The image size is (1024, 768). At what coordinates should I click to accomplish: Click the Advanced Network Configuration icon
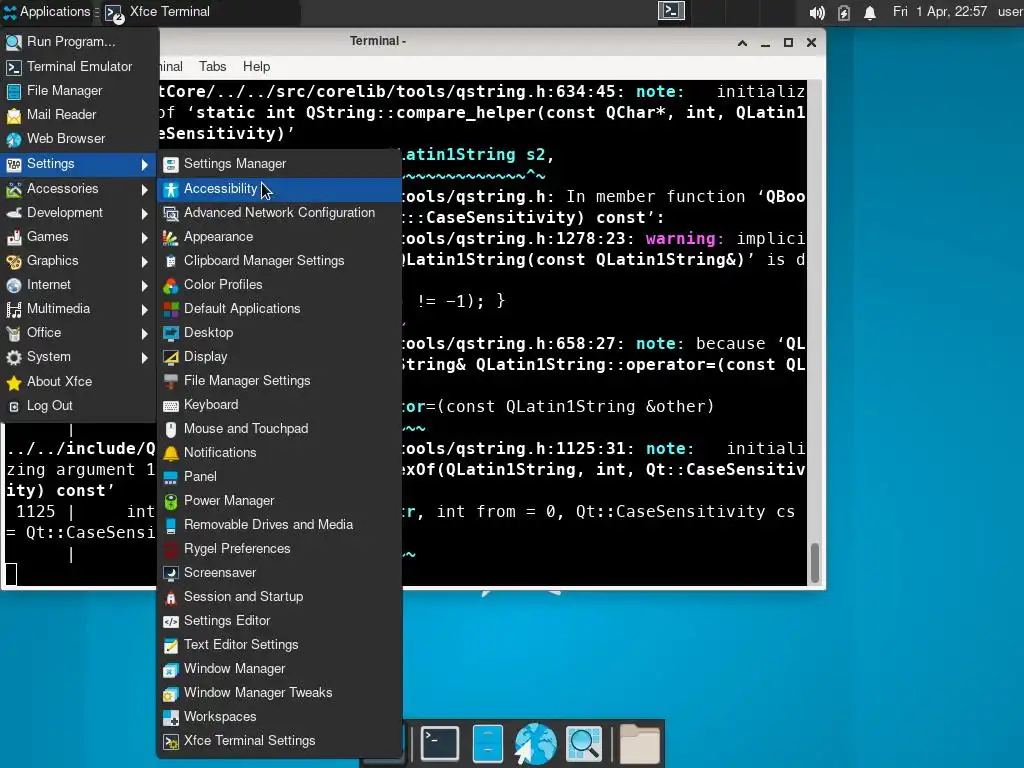170,214
